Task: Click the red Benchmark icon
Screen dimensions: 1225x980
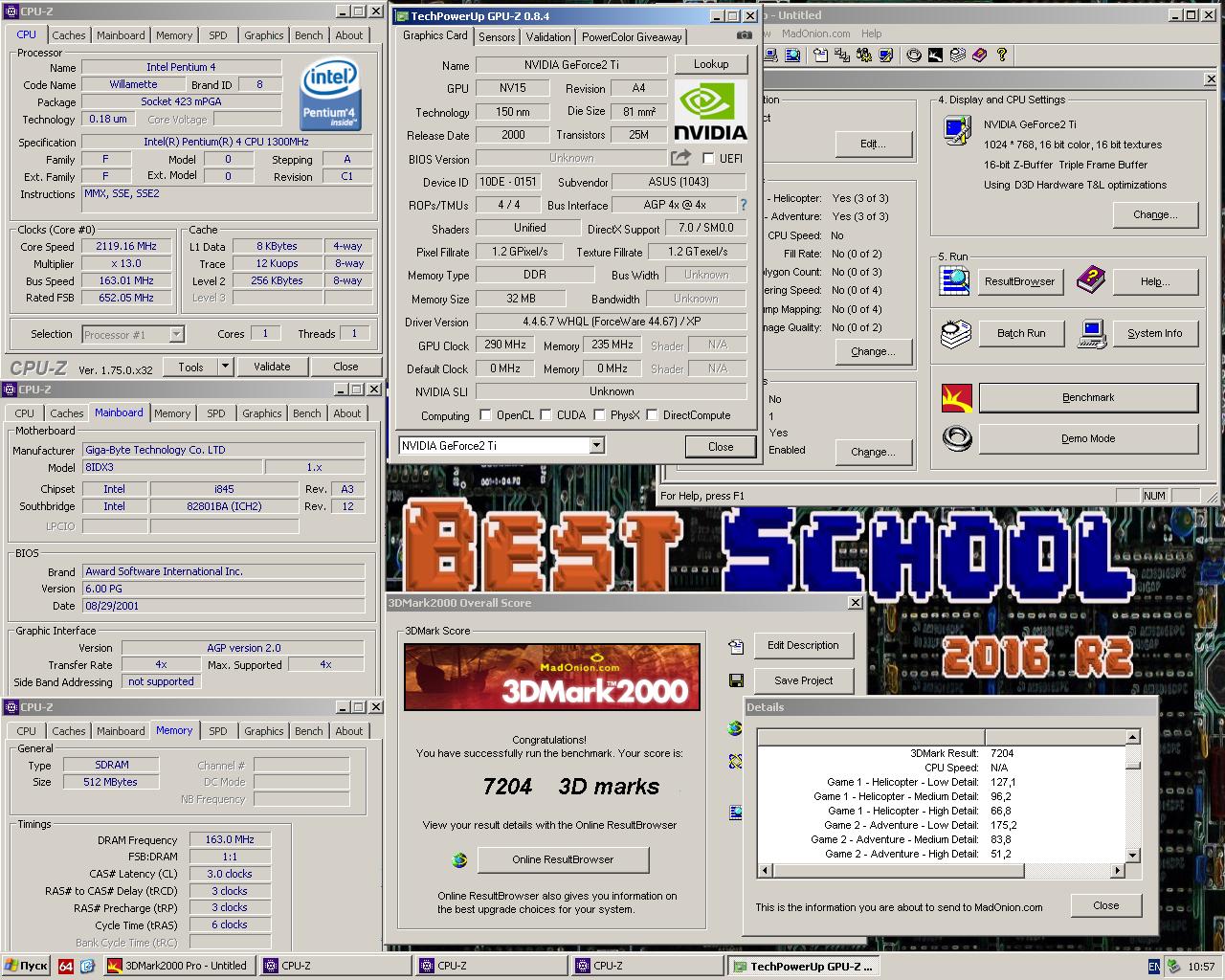Action: [x=956, y=397]
